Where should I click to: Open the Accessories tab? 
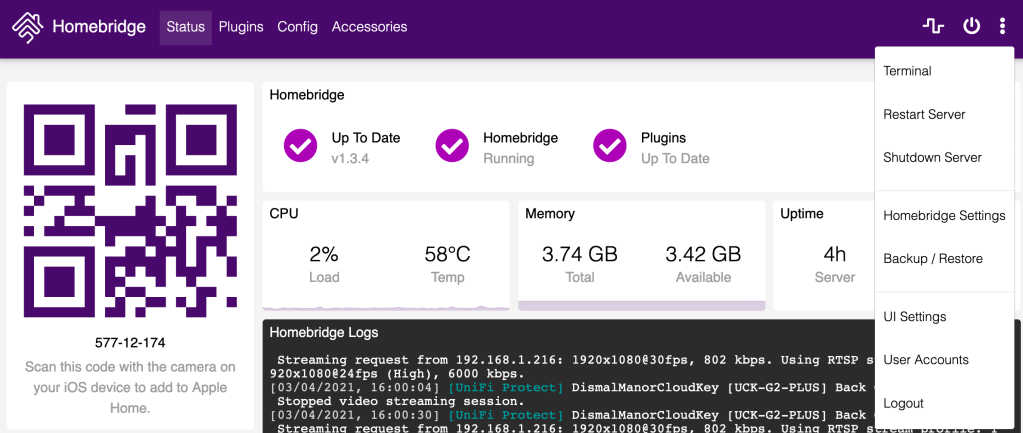pos(369,27)
